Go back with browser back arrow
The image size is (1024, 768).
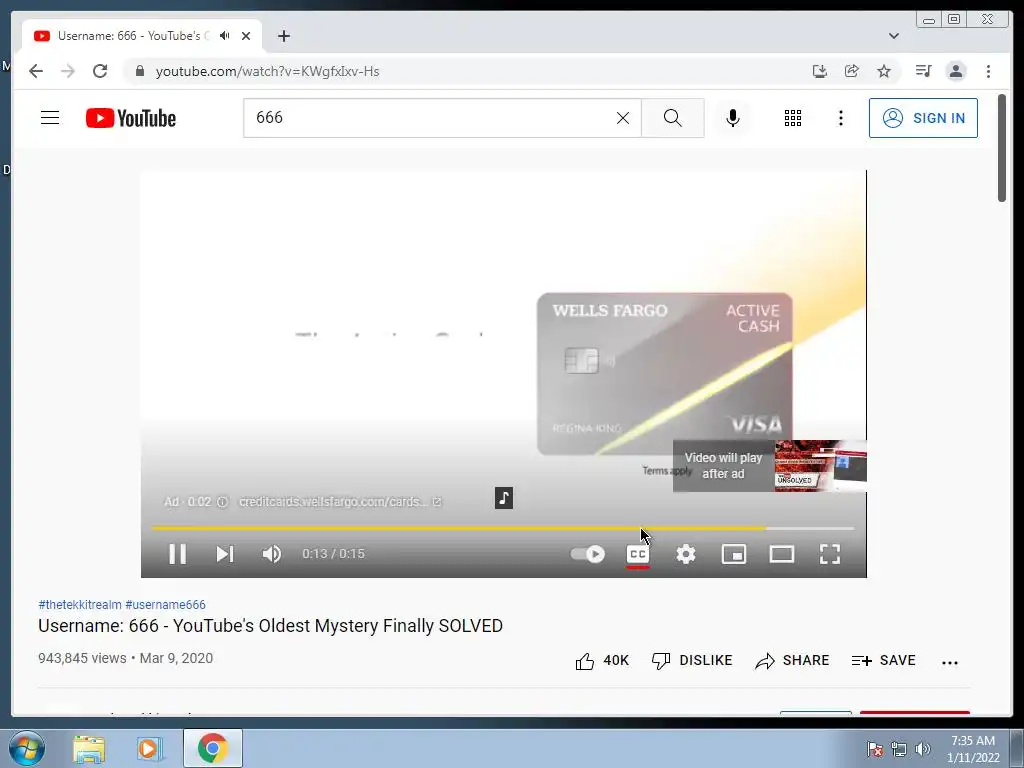coord(36,71)
